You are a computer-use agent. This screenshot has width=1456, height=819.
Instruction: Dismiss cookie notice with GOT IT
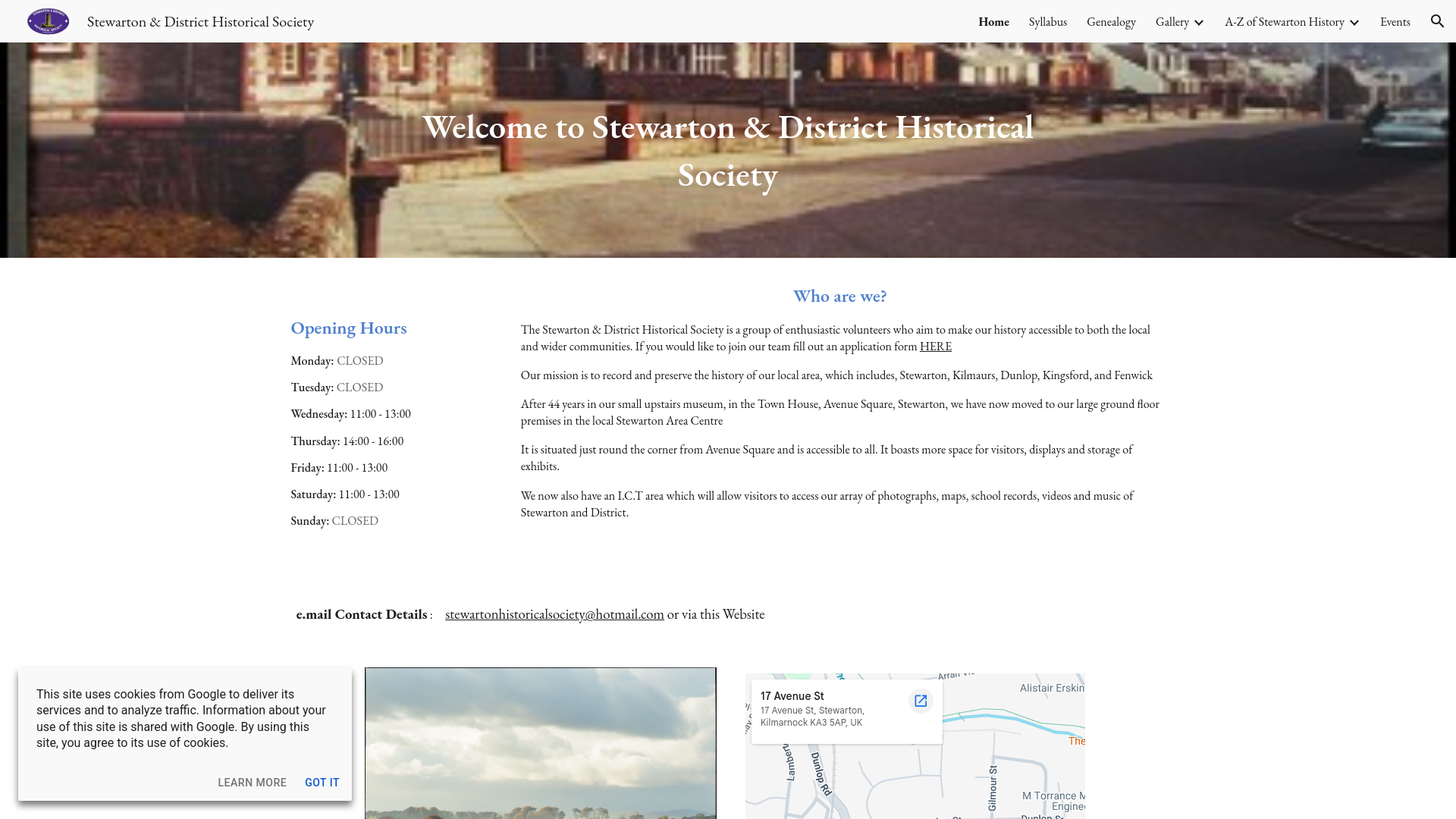(322, 783)
